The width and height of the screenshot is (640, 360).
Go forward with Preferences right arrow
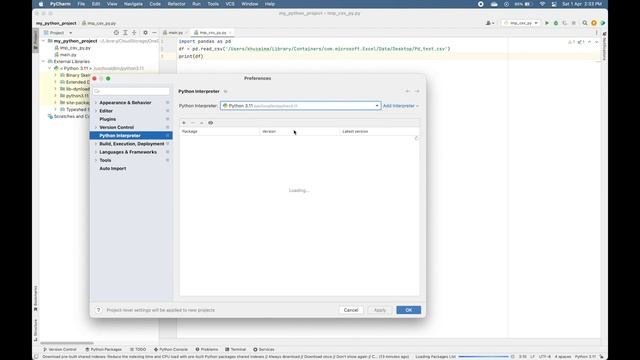pos(417,91)
